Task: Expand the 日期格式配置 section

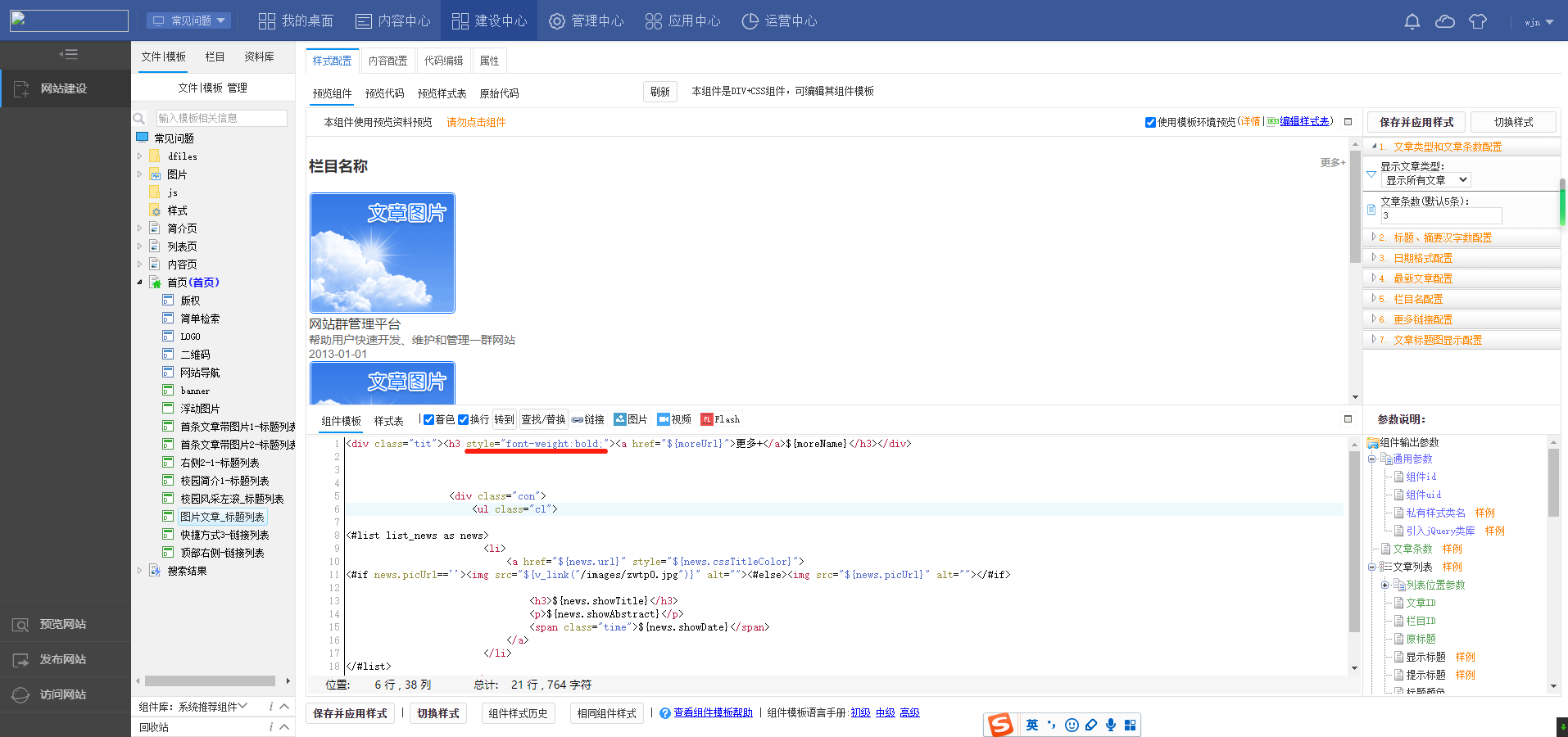Action: point(1422,258)
